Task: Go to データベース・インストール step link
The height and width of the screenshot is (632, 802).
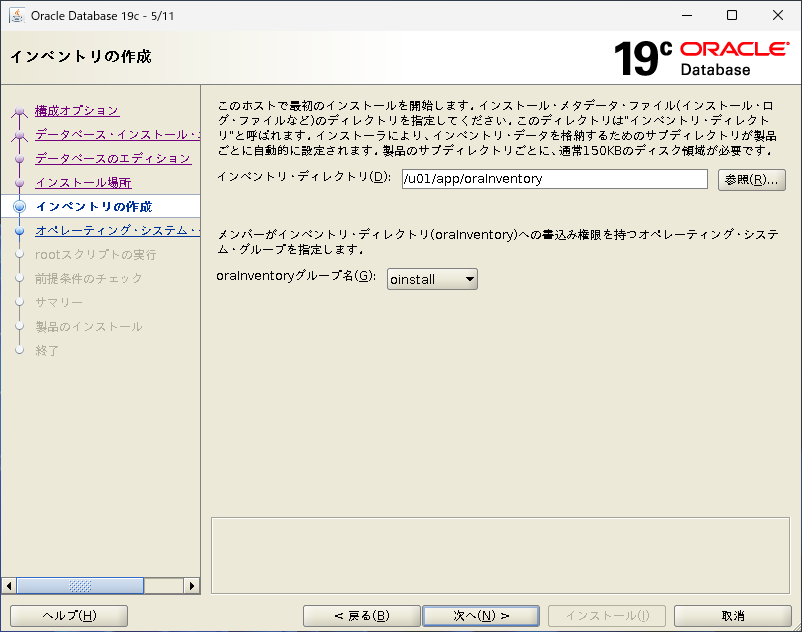Action: coord(117,134)
